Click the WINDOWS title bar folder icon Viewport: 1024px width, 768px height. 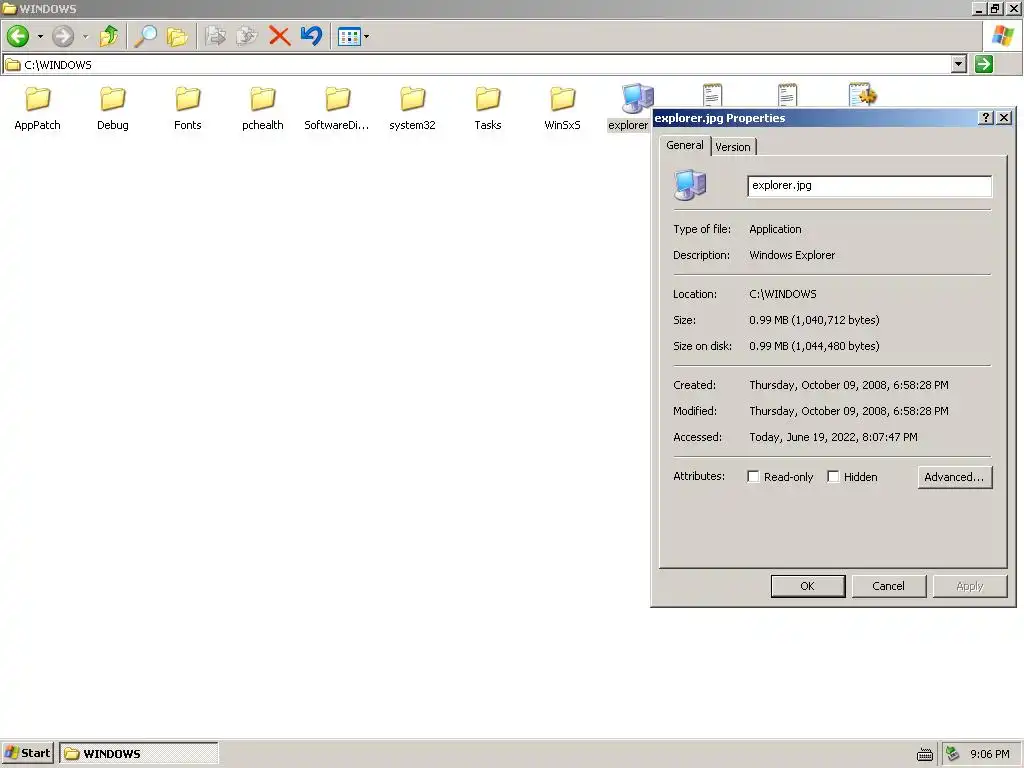9,8
